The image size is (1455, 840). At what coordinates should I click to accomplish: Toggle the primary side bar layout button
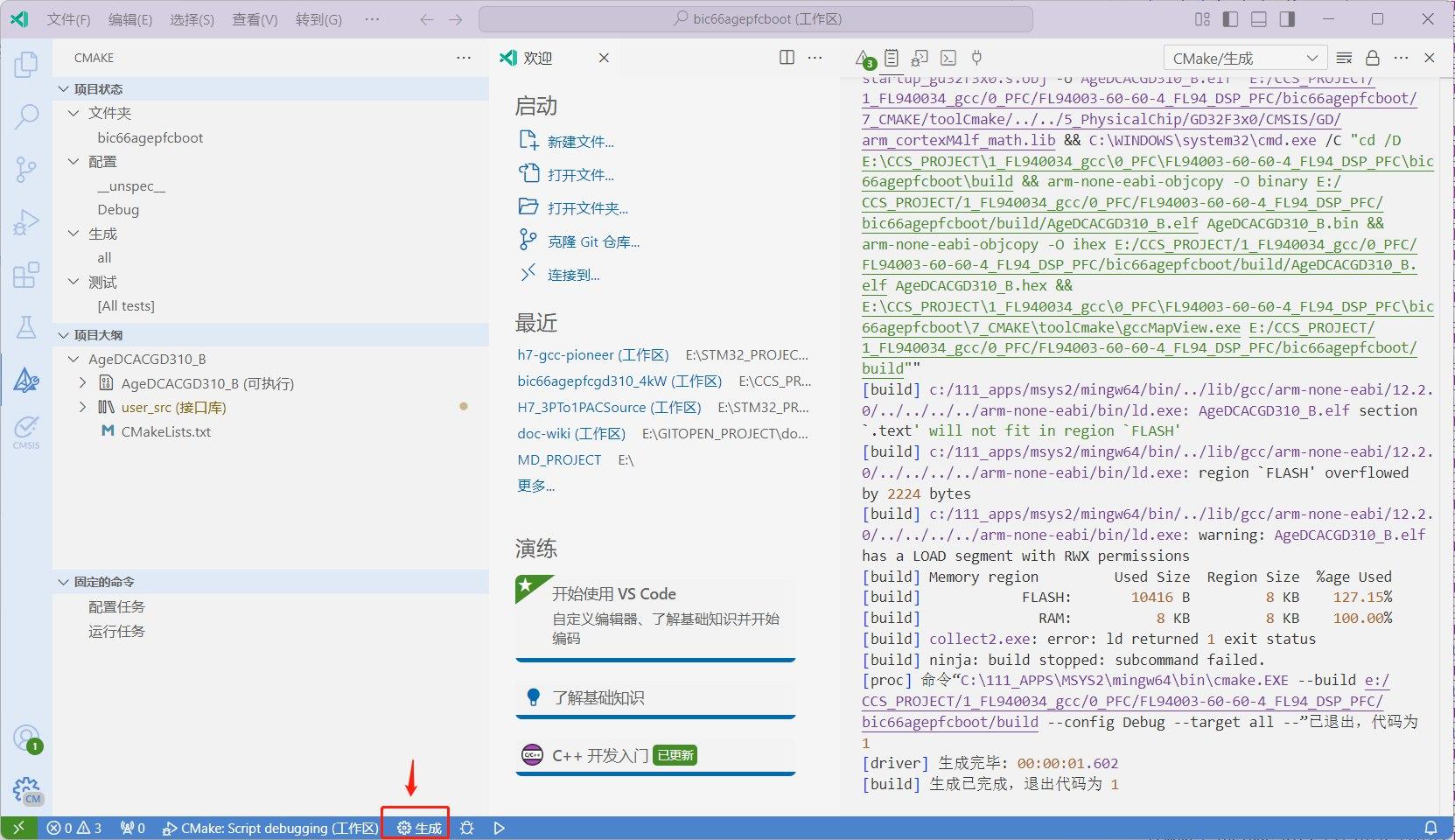[x=1230, y=19]
